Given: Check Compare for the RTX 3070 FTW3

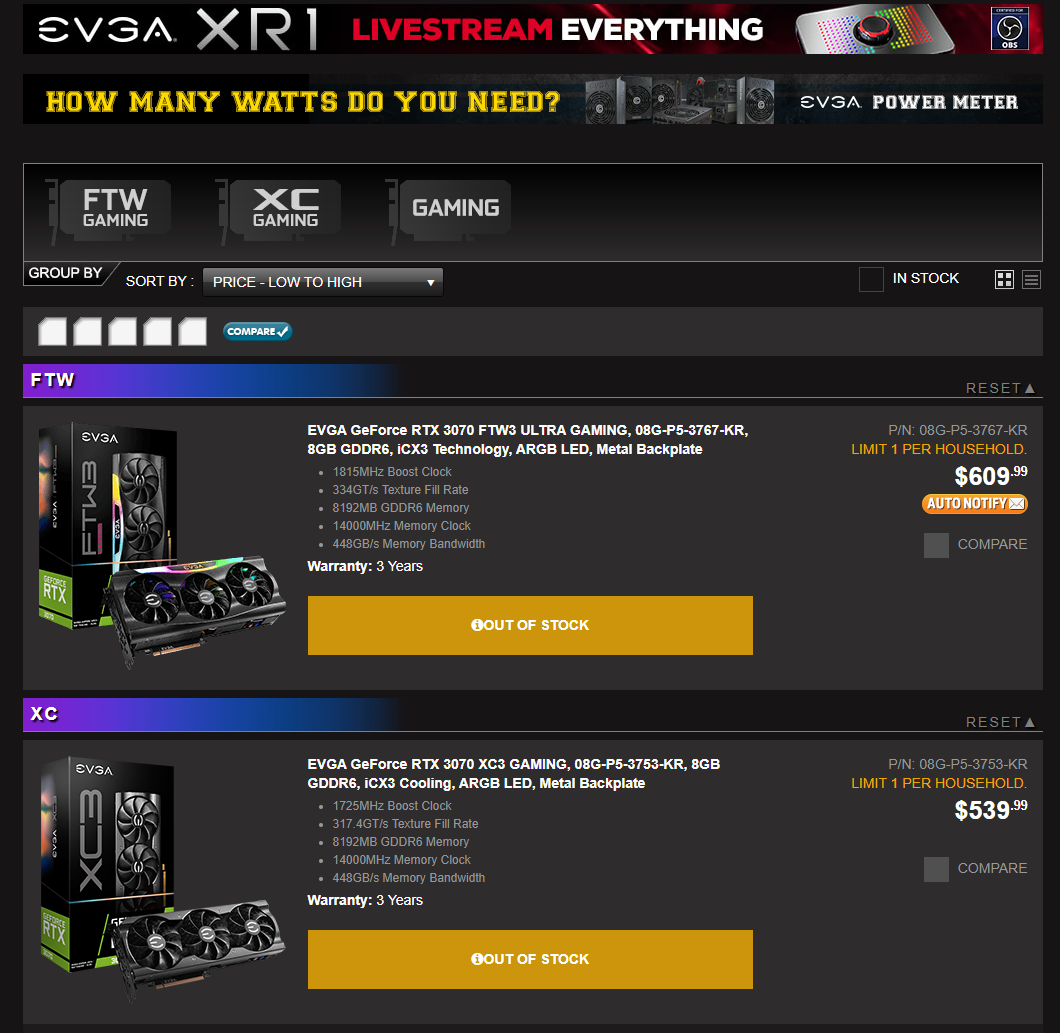Looking at the screenshot, I should click(x=936, y=545).
